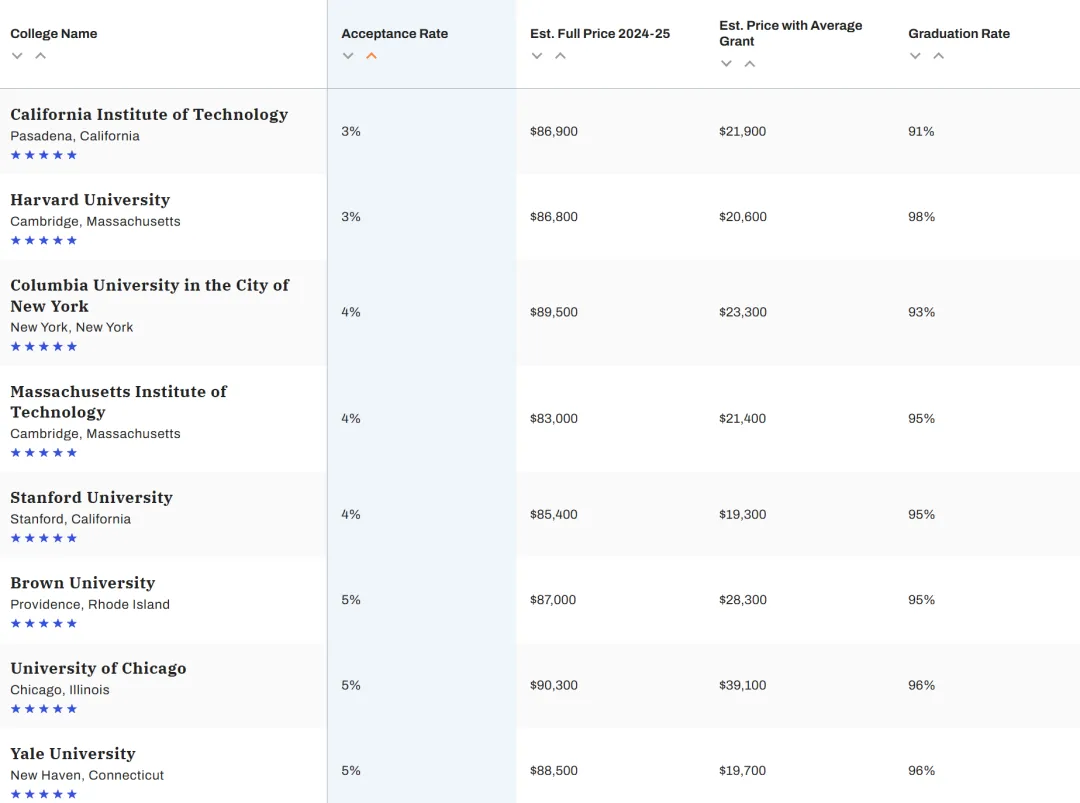Sort Est. Price with Average Grant descending

tap(726, 63)
